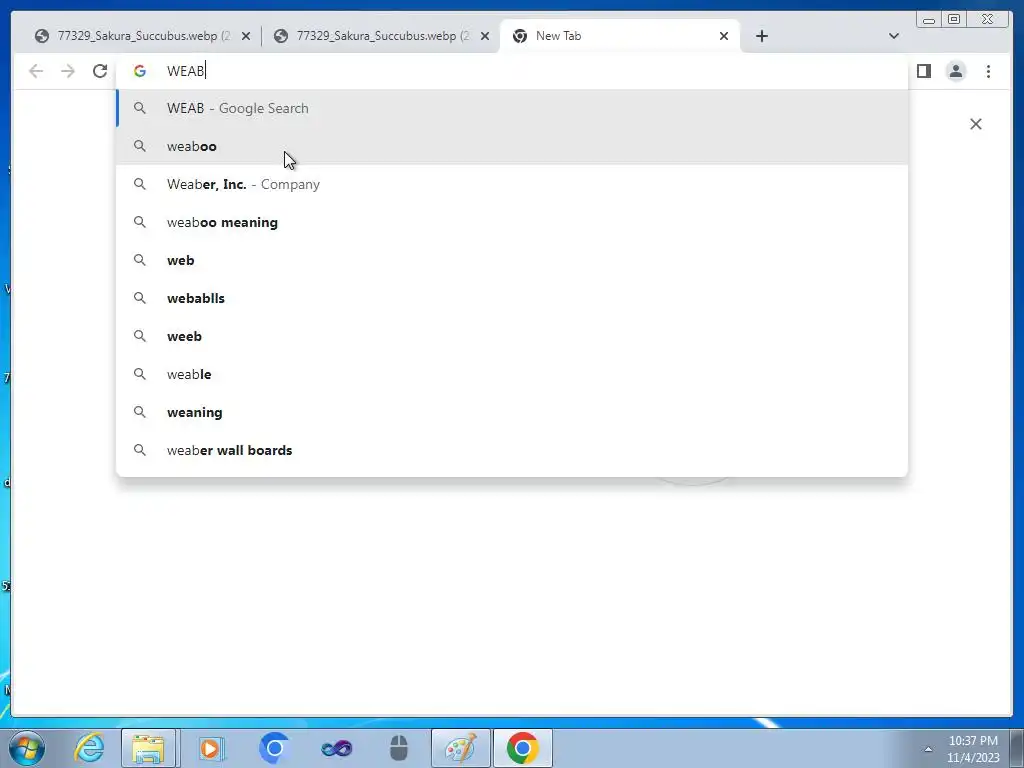The image size is (1024, 768).
Task: Pick the 'Weaber, Inc. - Company' suggestion
Action: [x=512, y=184]
